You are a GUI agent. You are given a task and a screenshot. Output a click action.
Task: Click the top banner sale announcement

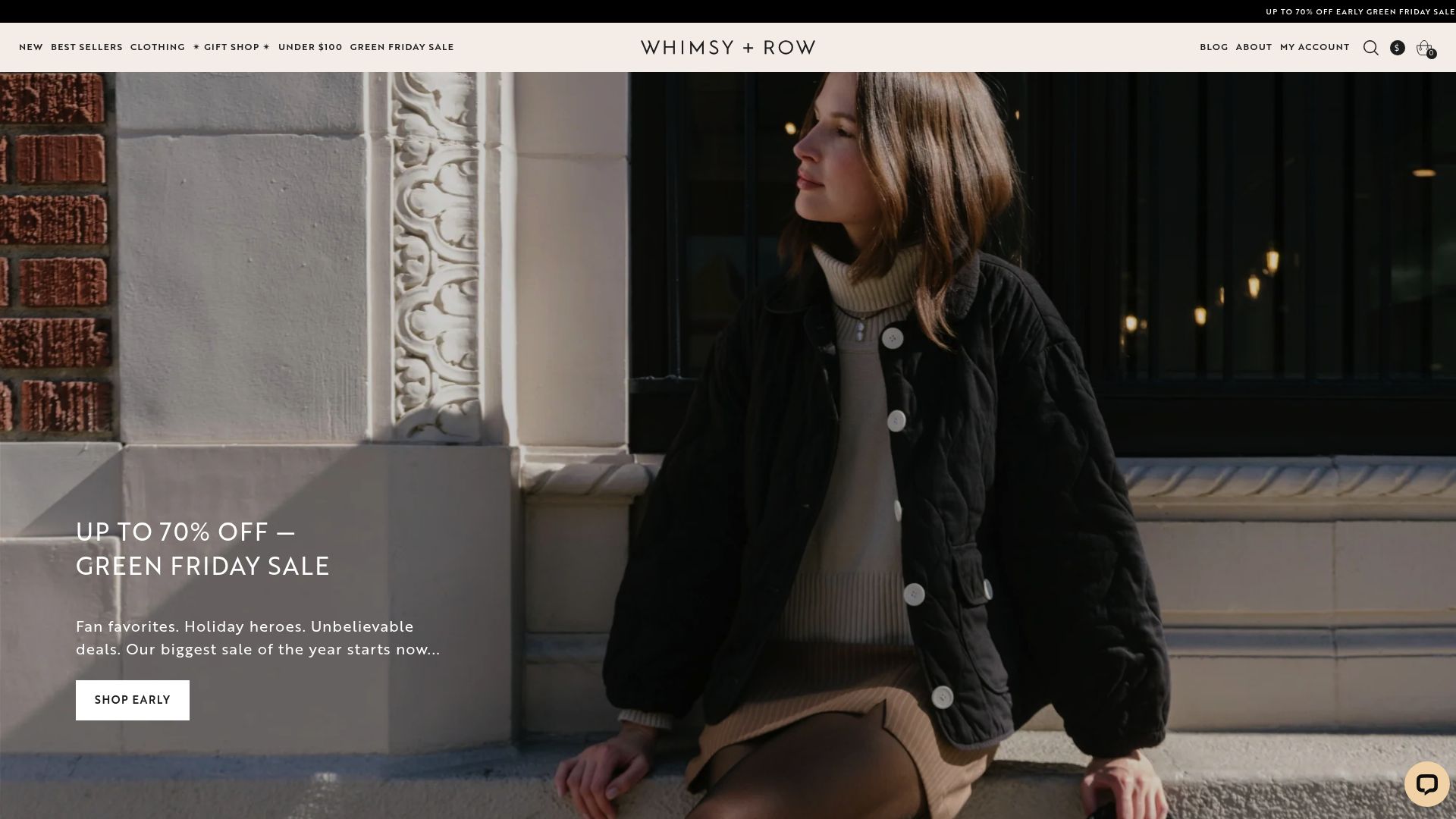pyautogui.click(x=1358, y=11)
